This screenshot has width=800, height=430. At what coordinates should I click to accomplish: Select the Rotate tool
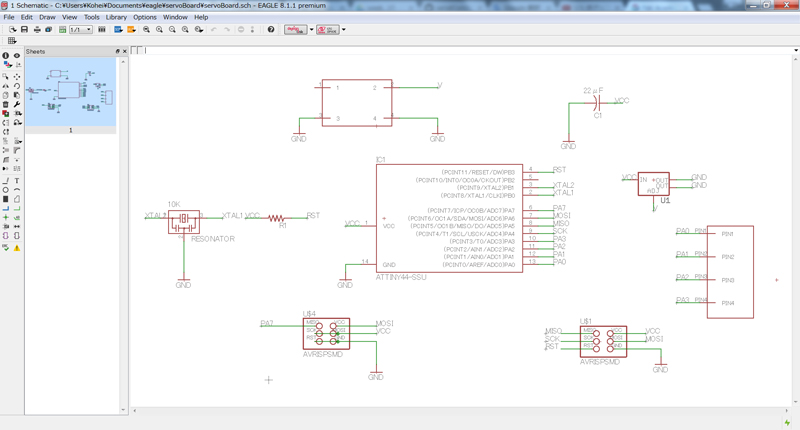point(17,86)
